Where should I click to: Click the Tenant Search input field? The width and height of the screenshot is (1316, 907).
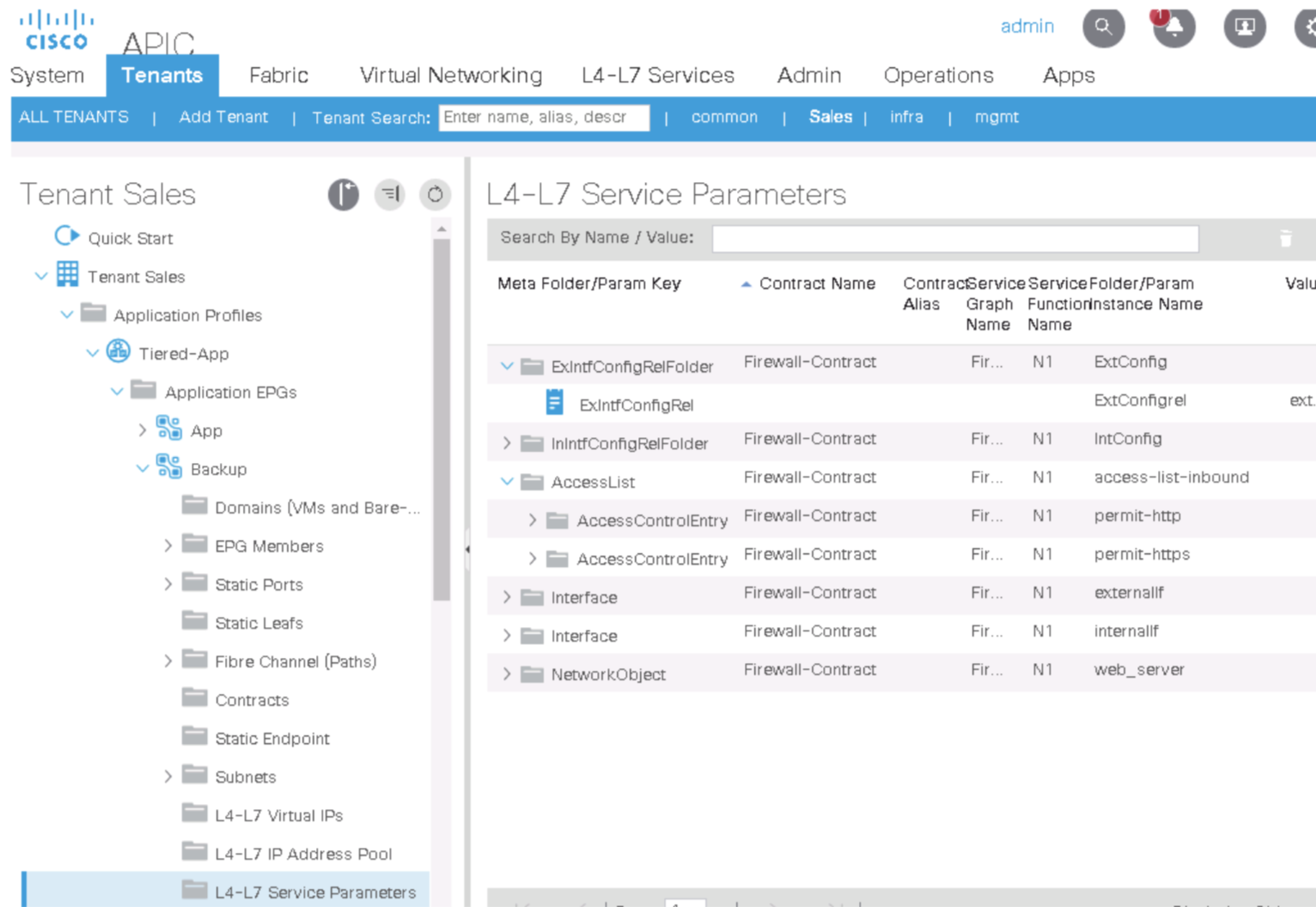point(544,117)
